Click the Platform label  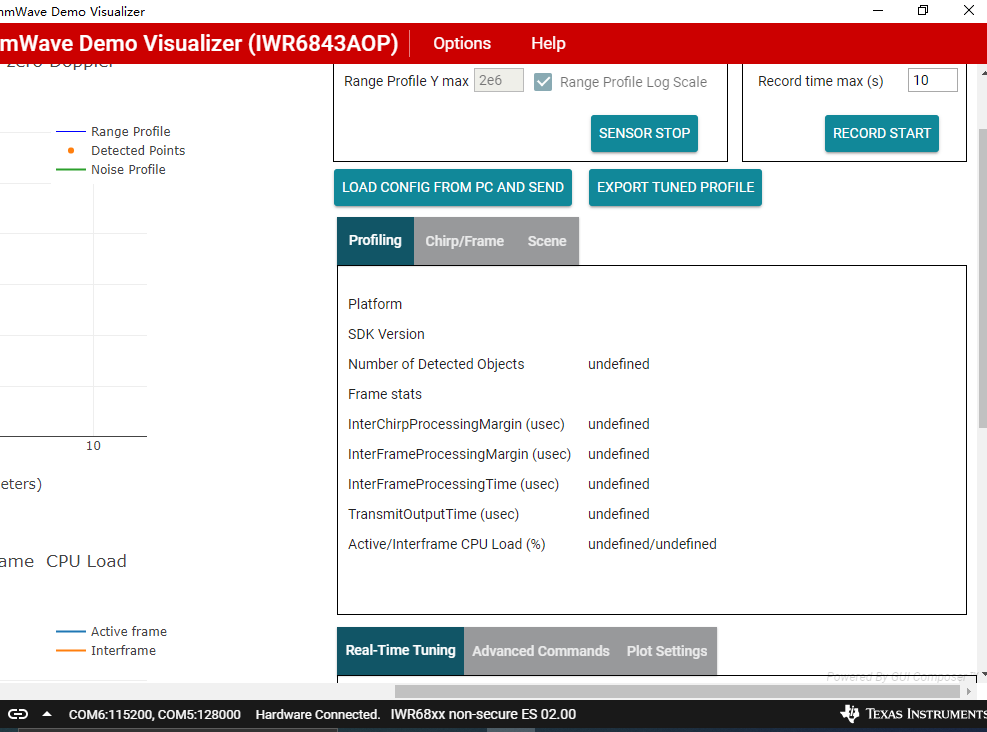tap(375, 304)
